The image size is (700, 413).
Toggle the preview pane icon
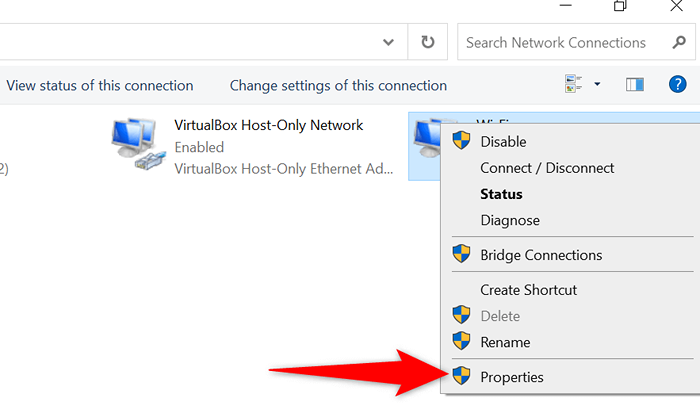tap(634, 84)
